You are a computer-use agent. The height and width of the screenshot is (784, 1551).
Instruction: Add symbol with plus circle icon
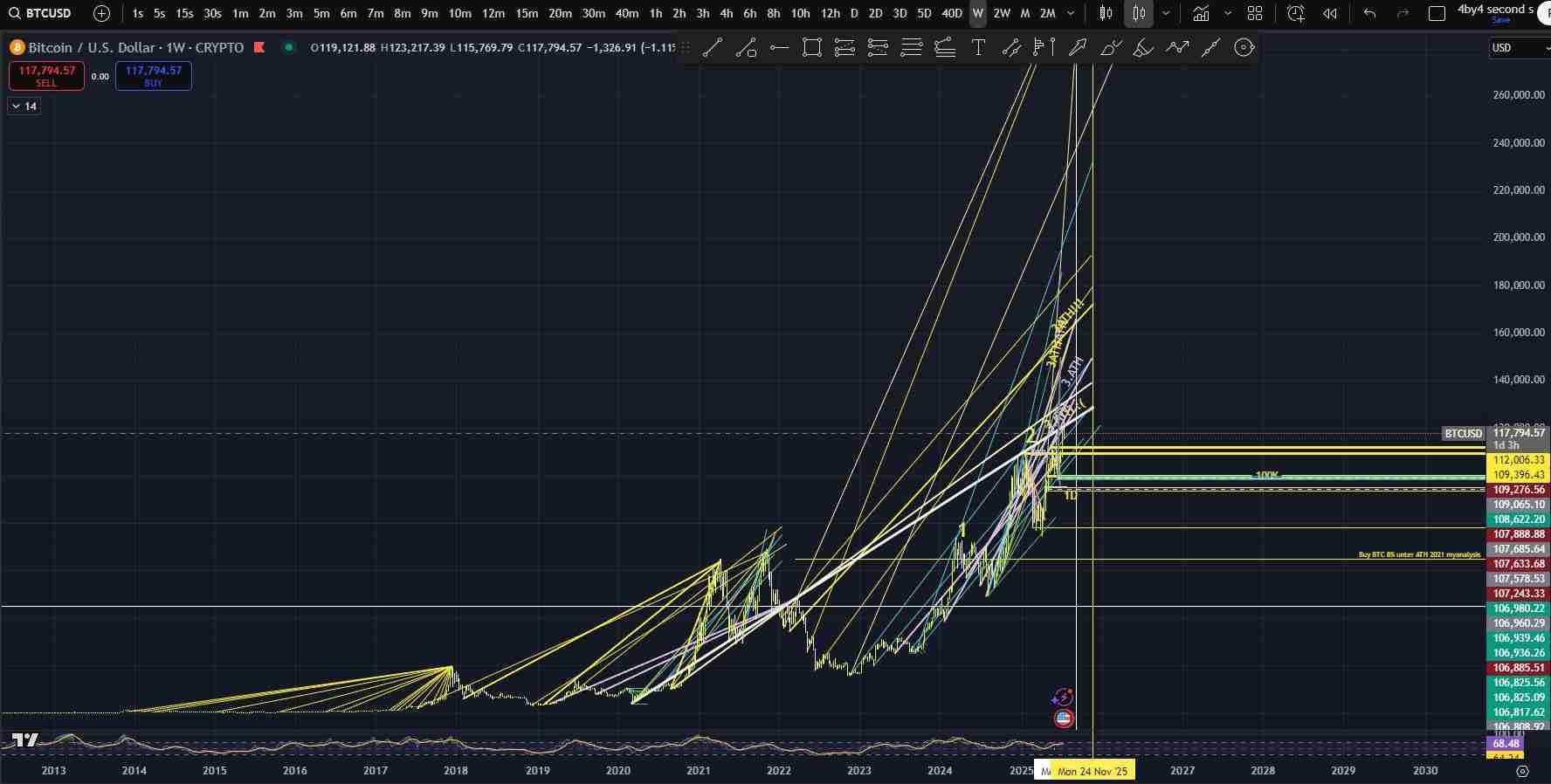[101, 13]
